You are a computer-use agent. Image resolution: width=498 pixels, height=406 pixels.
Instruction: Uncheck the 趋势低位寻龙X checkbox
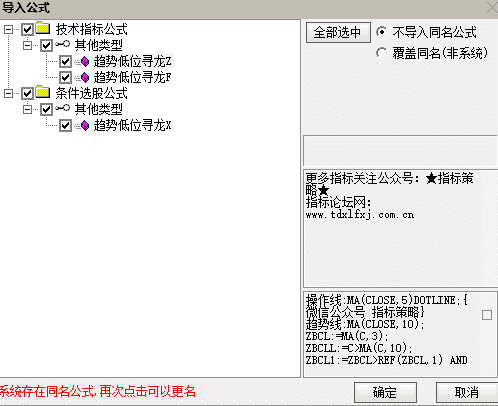click(65, 126)
